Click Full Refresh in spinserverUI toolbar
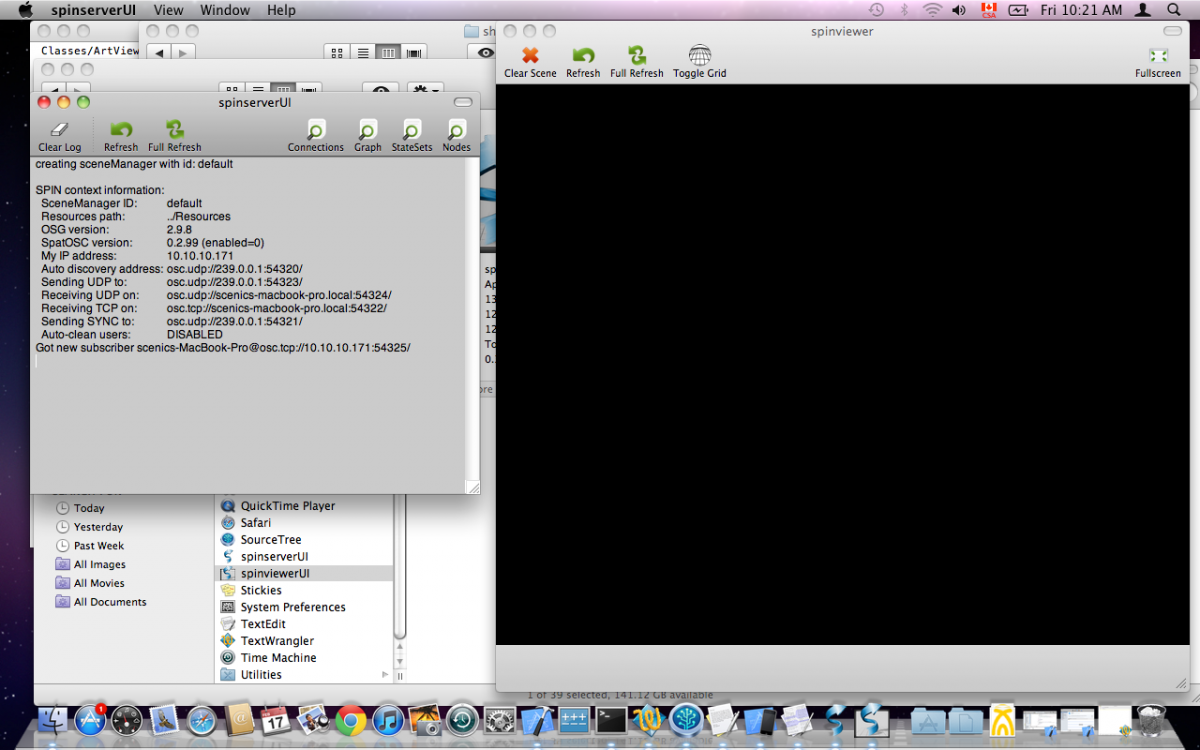The image size is (1200, 750). [175, 136]
